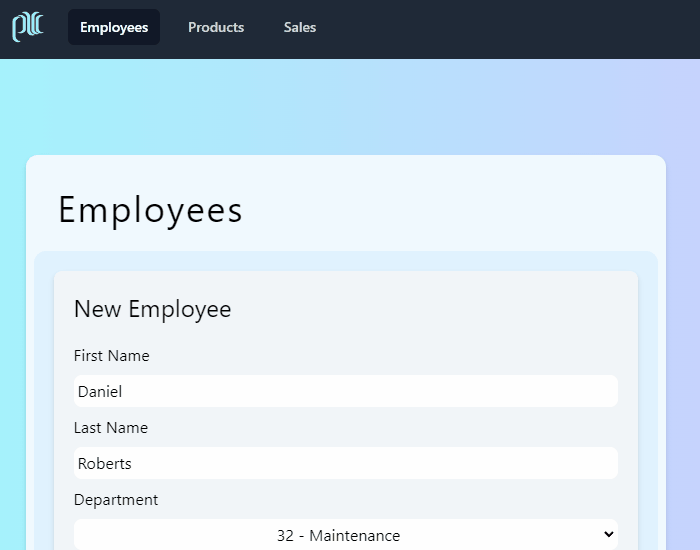Switch to the Sales section
This screenshot has width=700, height=550.
pyautogui.click(x=300, y=27)
